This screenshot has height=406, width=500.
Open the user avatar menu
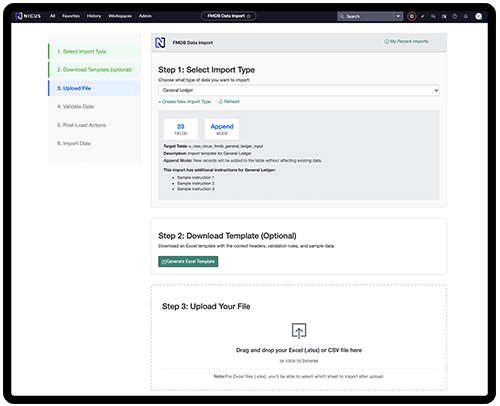(x=479, y=16)
